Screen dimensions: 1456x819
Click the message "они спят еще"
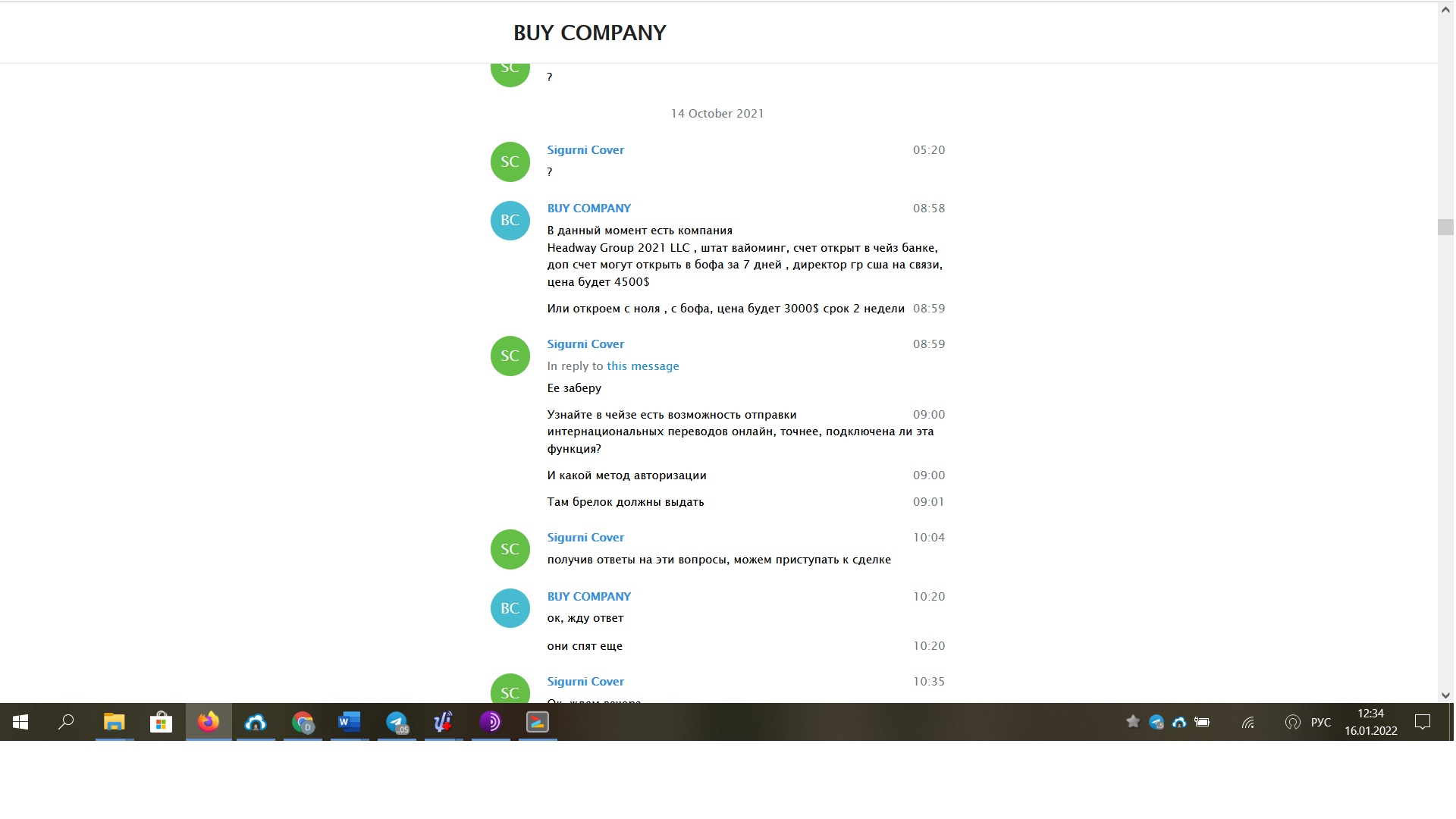[585, 646]
